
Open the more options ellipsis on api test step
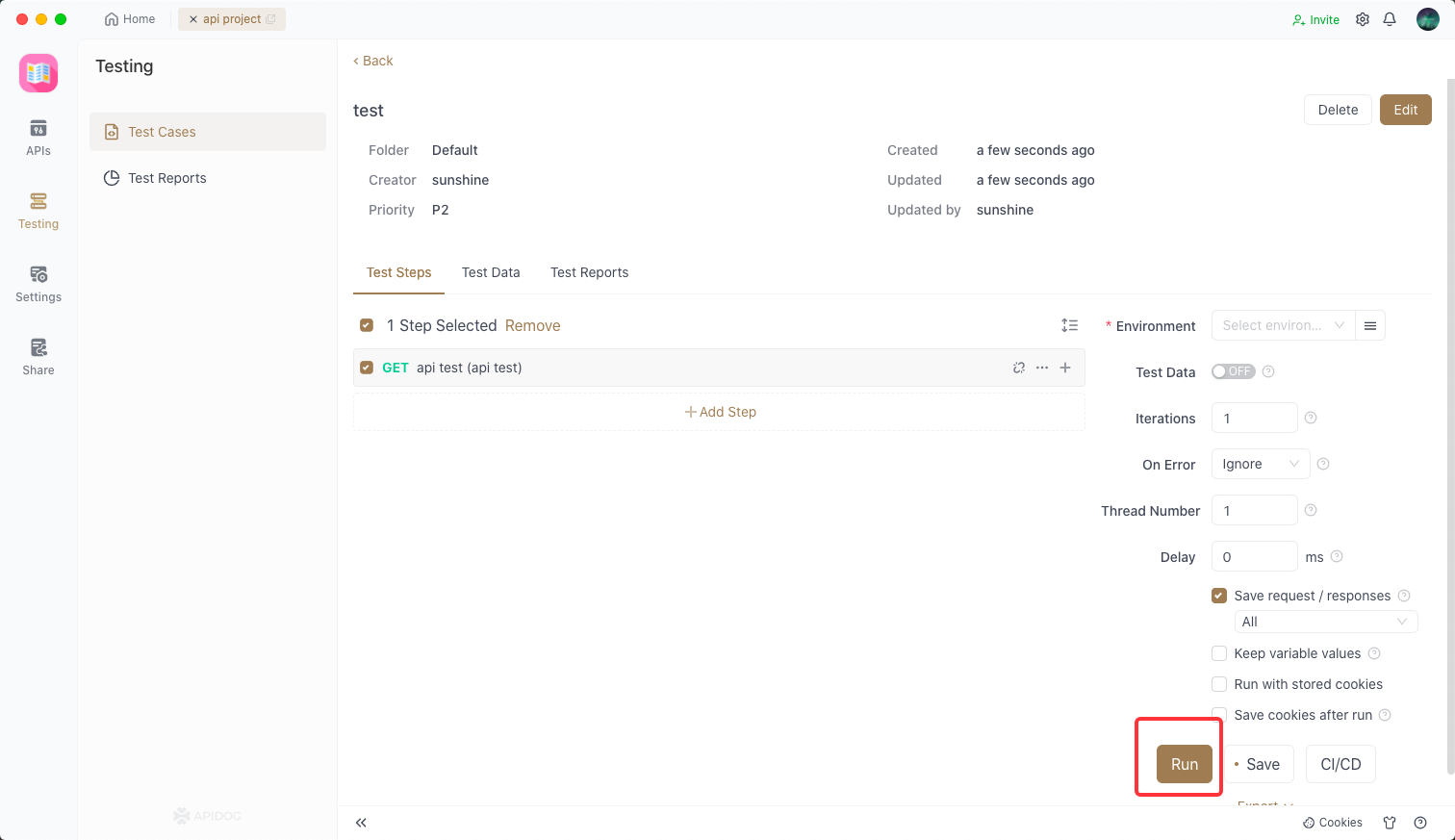[1042, 368]
